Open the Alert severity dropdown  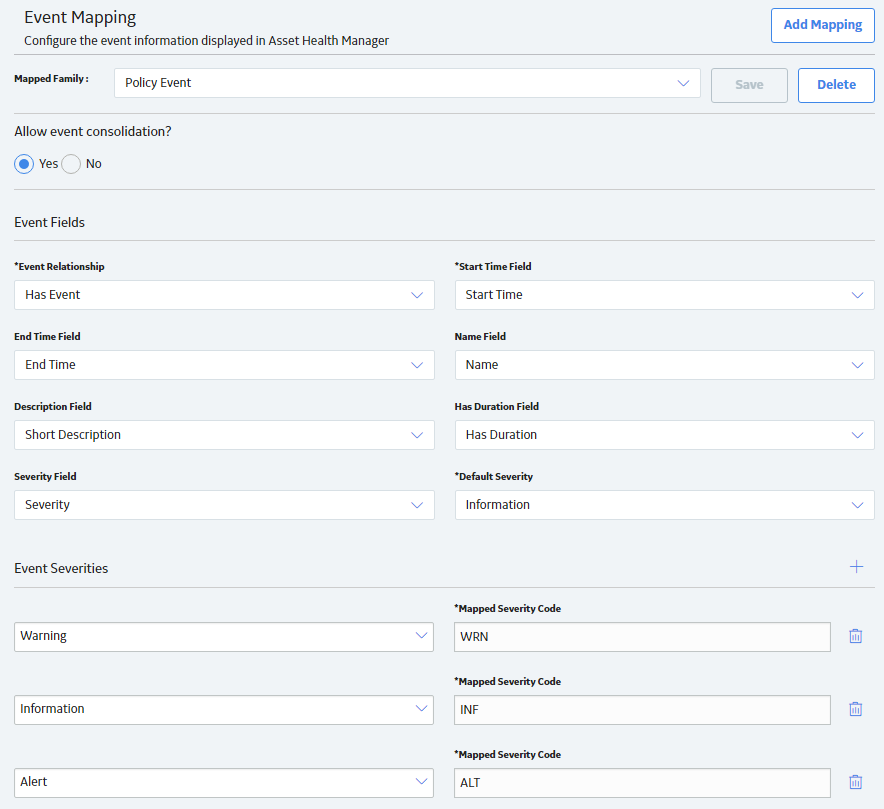pos(224,783)
